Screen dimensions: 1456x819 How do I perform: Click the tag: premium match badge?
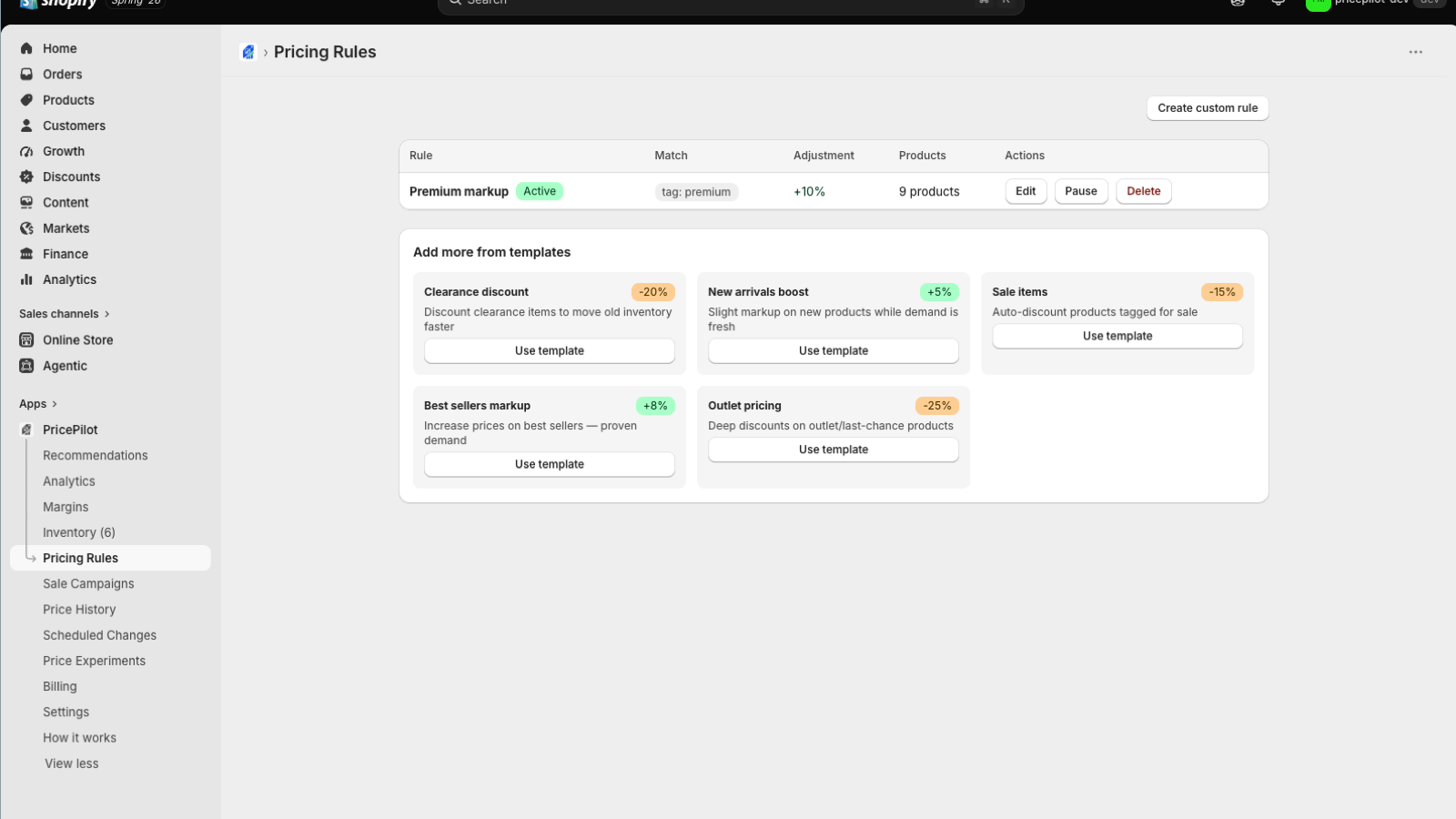696,192
